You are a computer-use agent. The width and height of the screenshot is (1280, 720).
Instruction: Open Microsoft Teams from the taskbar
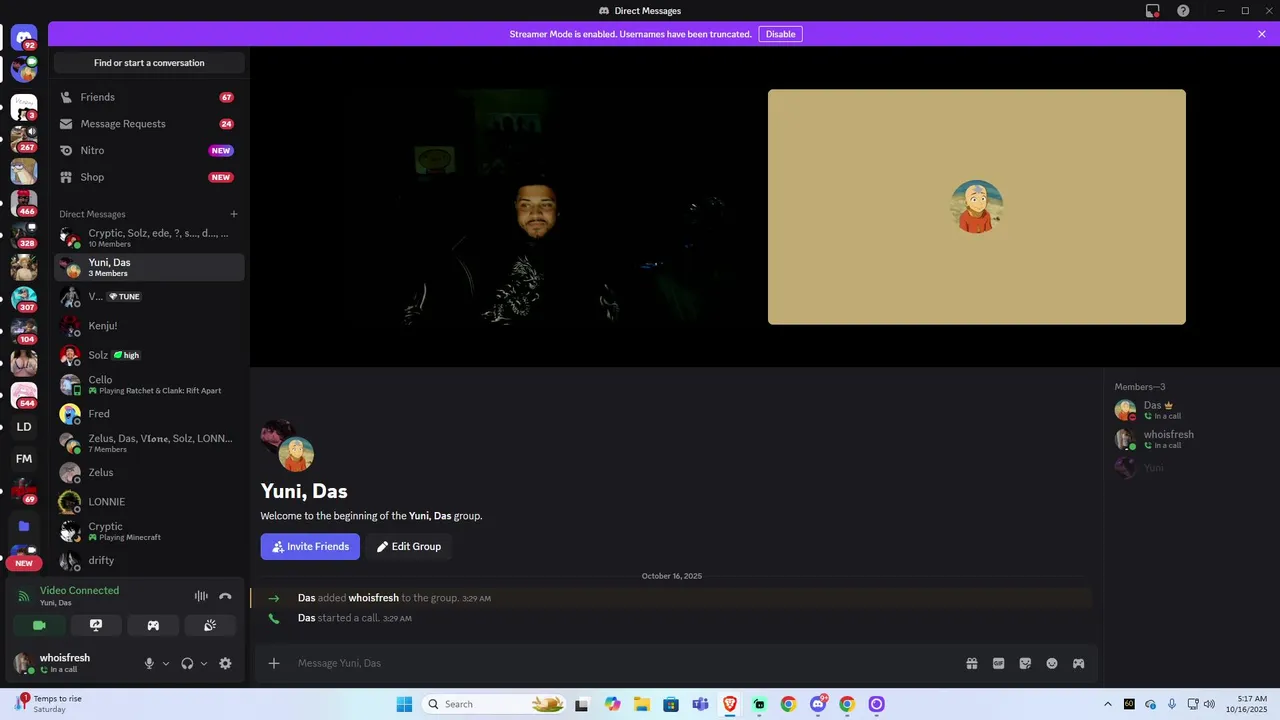(x=701, y=704)
